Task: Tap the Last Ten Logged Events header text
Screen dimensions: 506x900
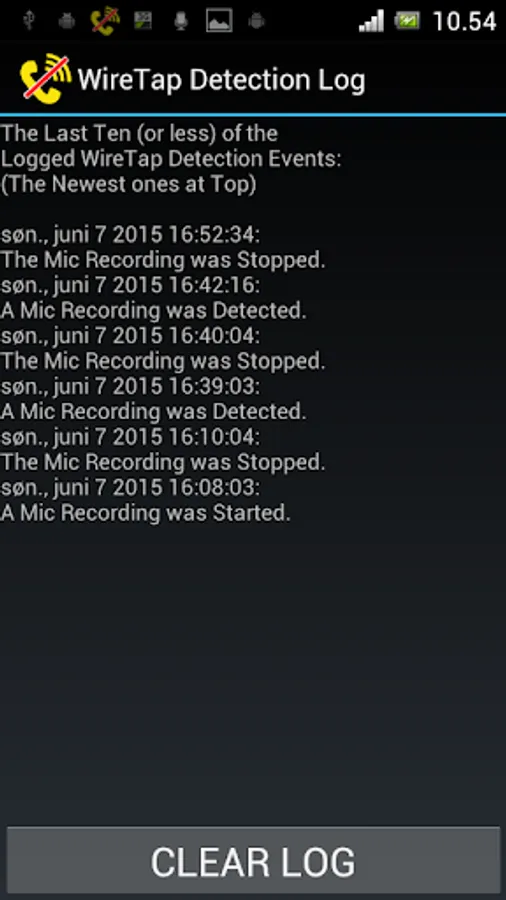Action: (171, 159)
